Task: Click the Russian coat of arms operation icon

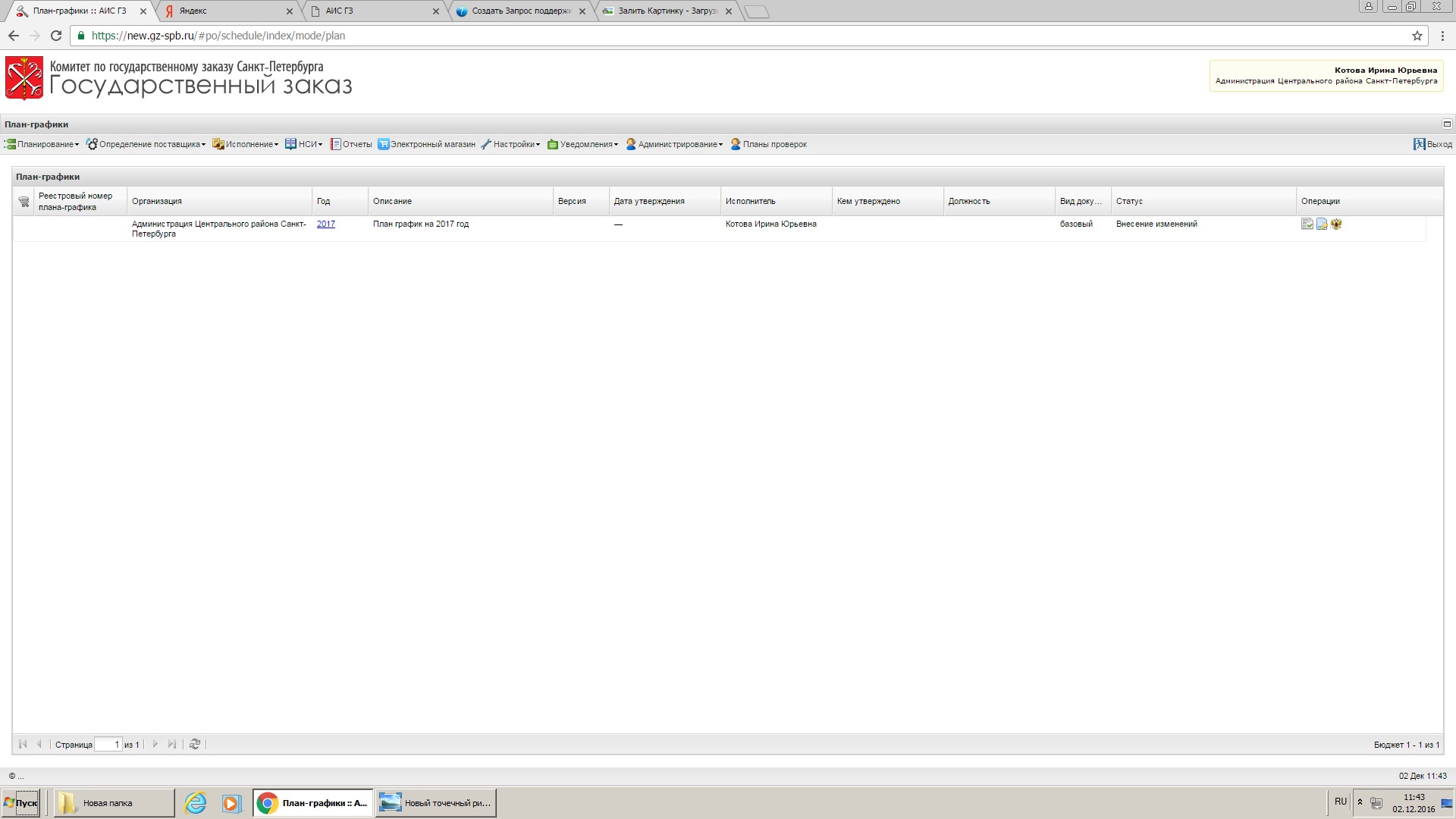Action: tap(1336, 224)
